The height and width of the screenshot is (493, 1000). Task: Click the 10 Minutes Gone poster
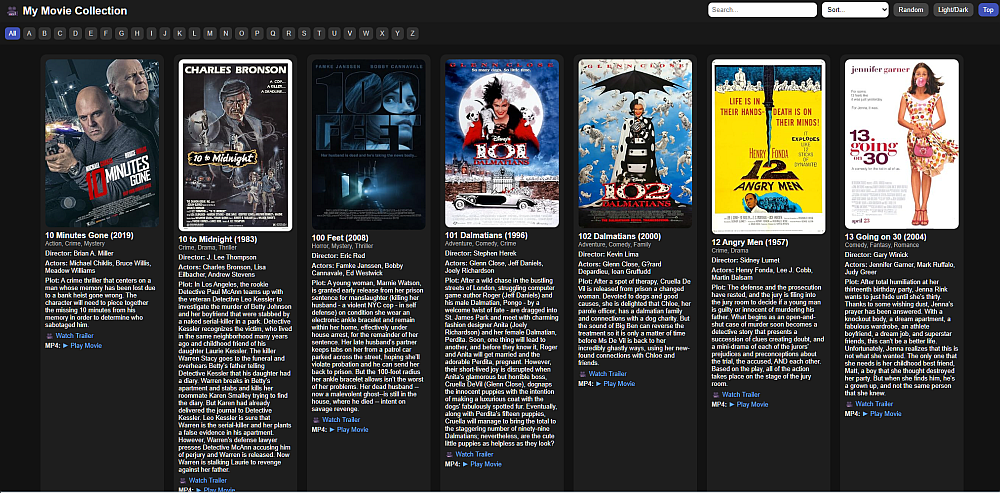102,143
